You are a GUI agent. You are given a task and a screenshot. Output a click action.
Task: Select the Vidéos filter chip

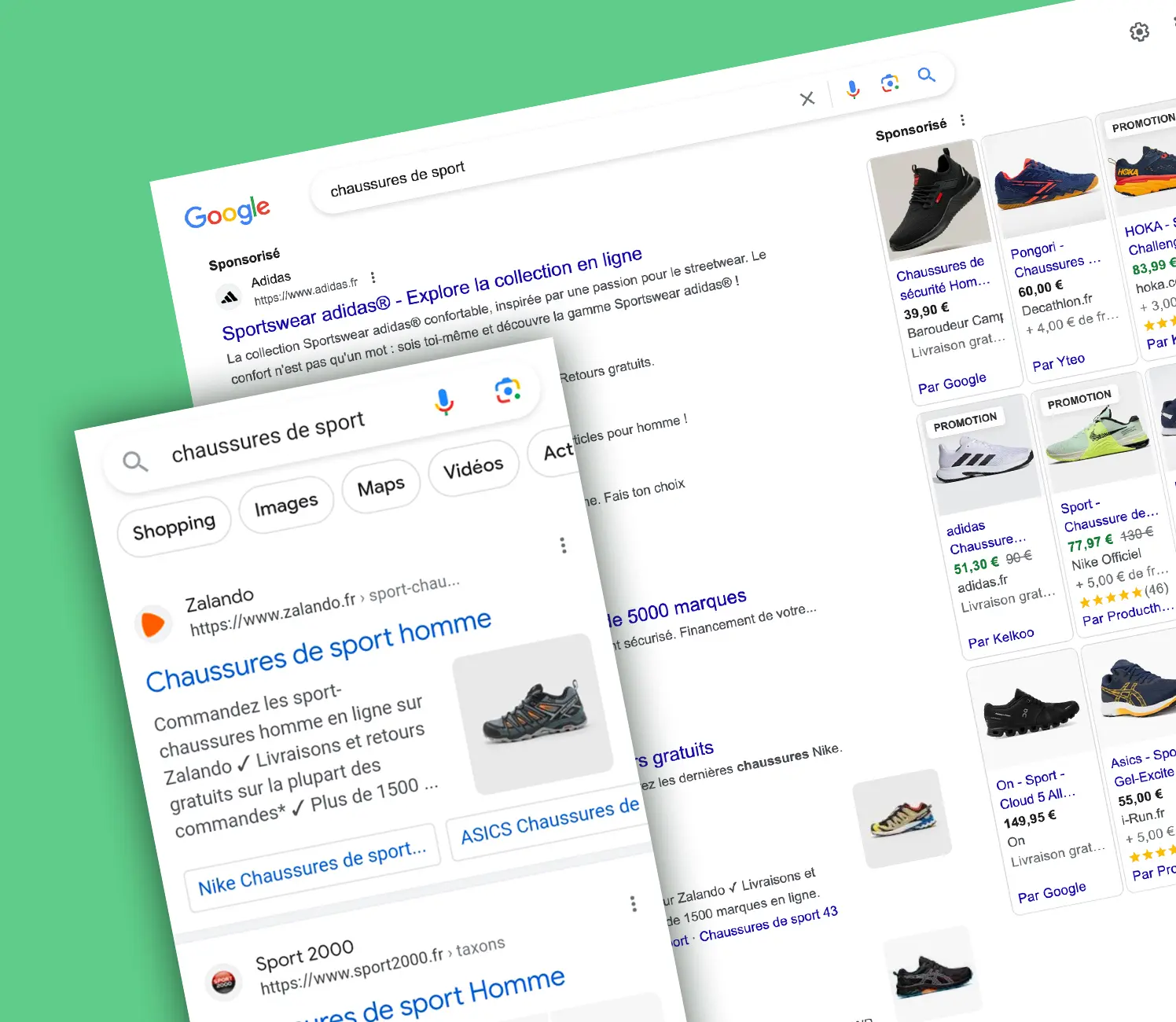point(473,469)
